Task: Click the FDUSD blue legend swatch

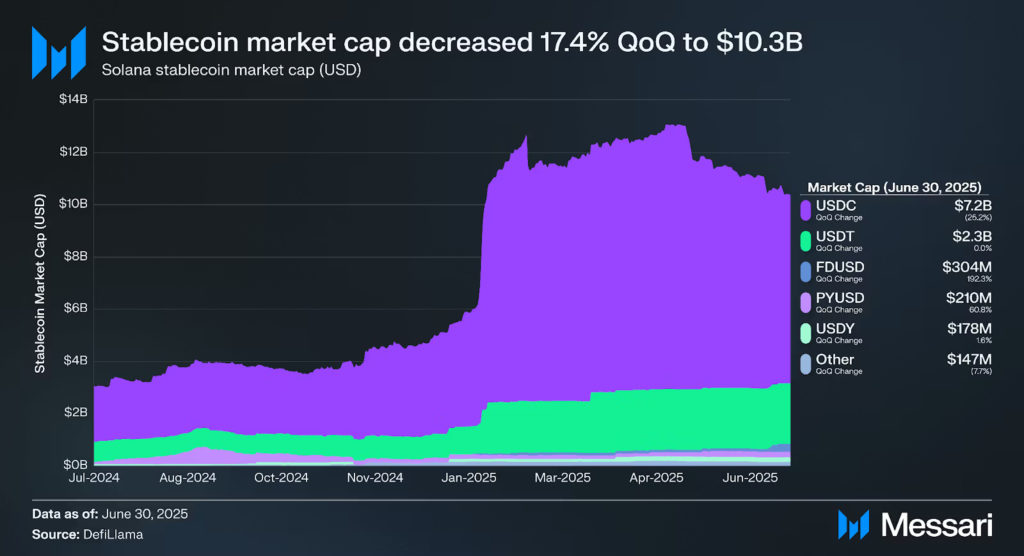Action: [x=806, y=270]
